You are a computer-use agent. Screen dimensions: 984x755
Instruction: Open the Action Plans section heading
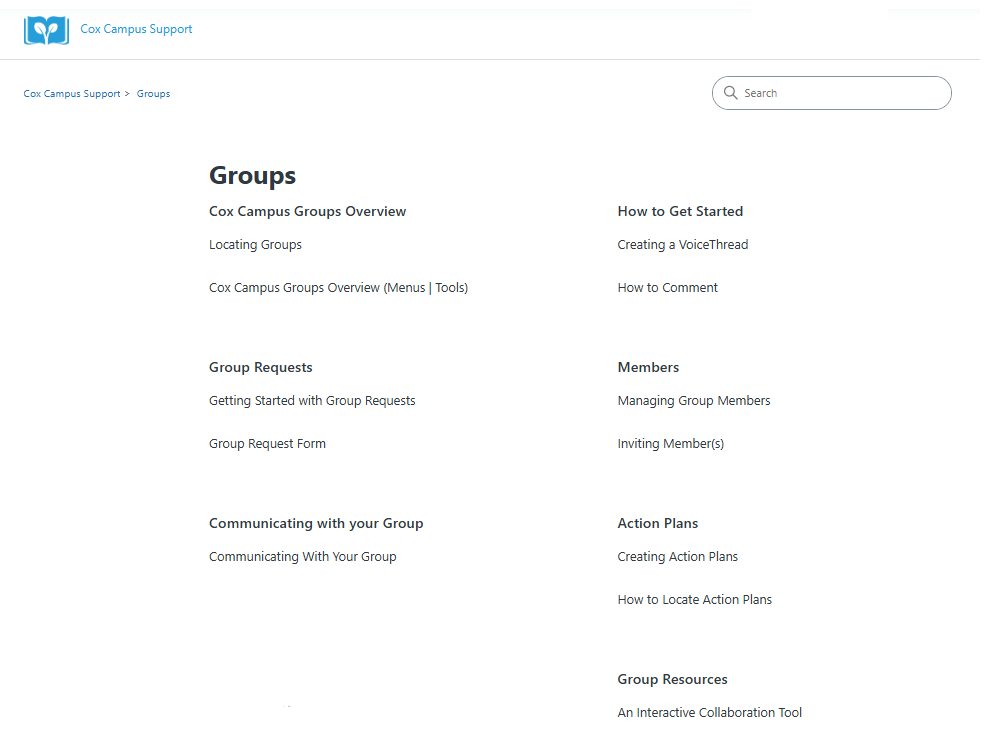click(658, 523)
